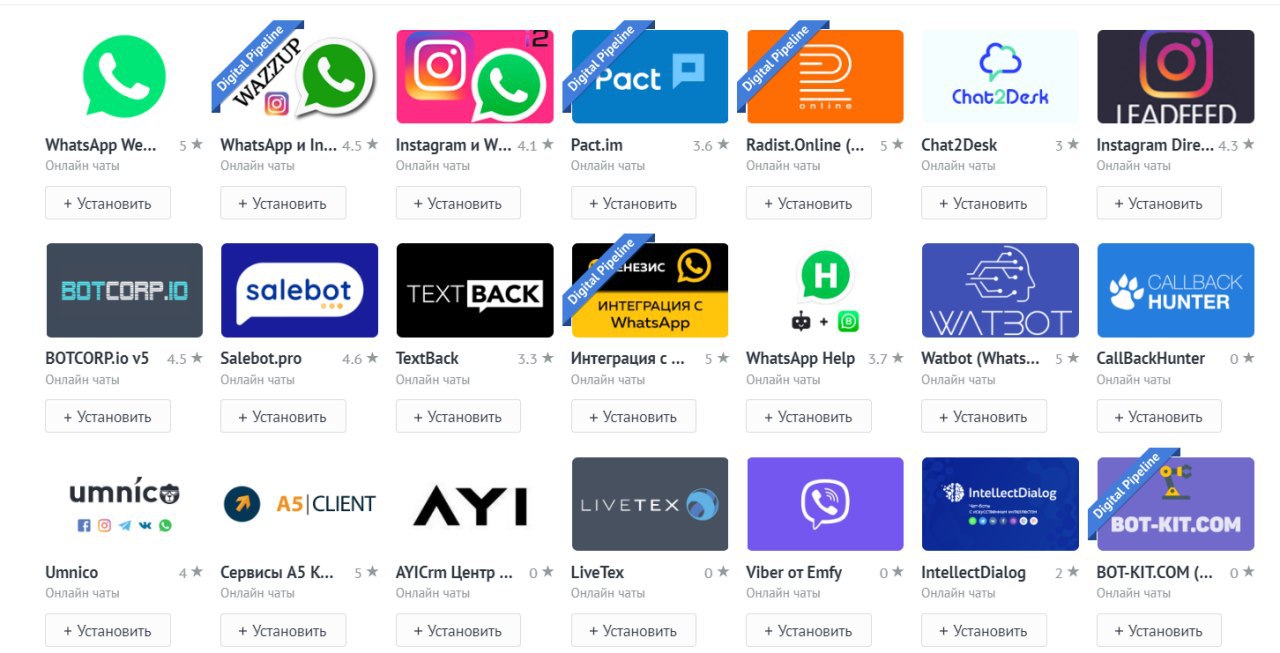Install the WhatsApp Help app
This screenshot has width=1280, height=653.
[x=809, y=417]
